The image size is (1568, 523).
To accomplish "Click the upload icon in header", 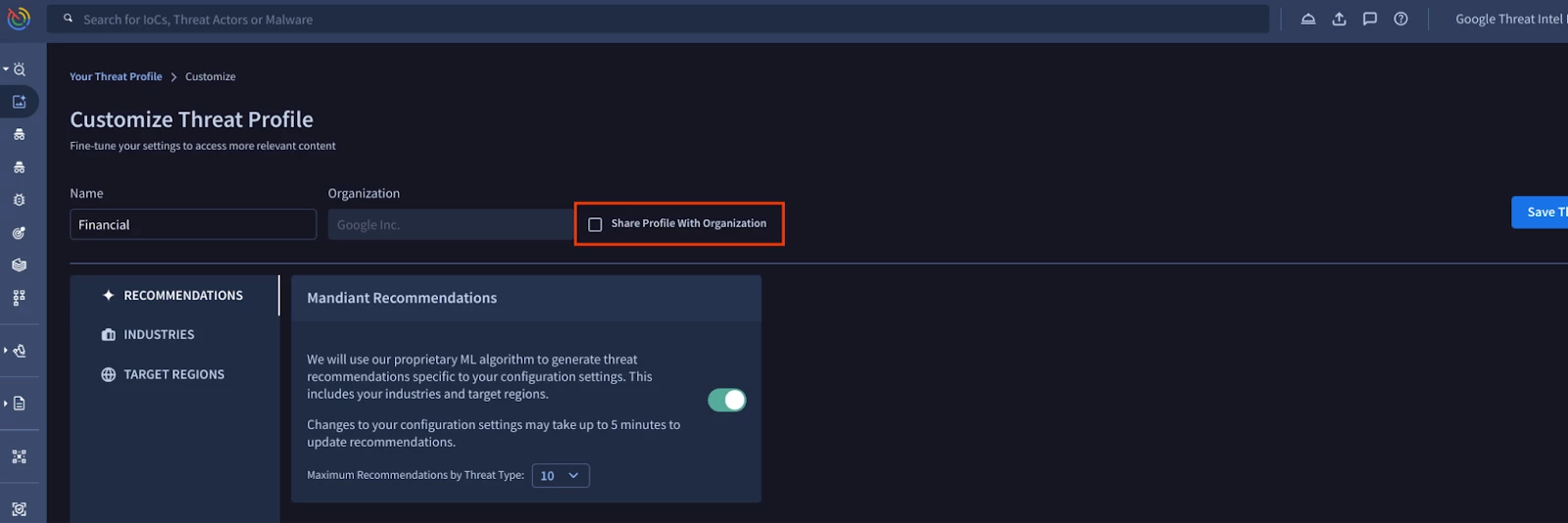I will pos(1339,19).
